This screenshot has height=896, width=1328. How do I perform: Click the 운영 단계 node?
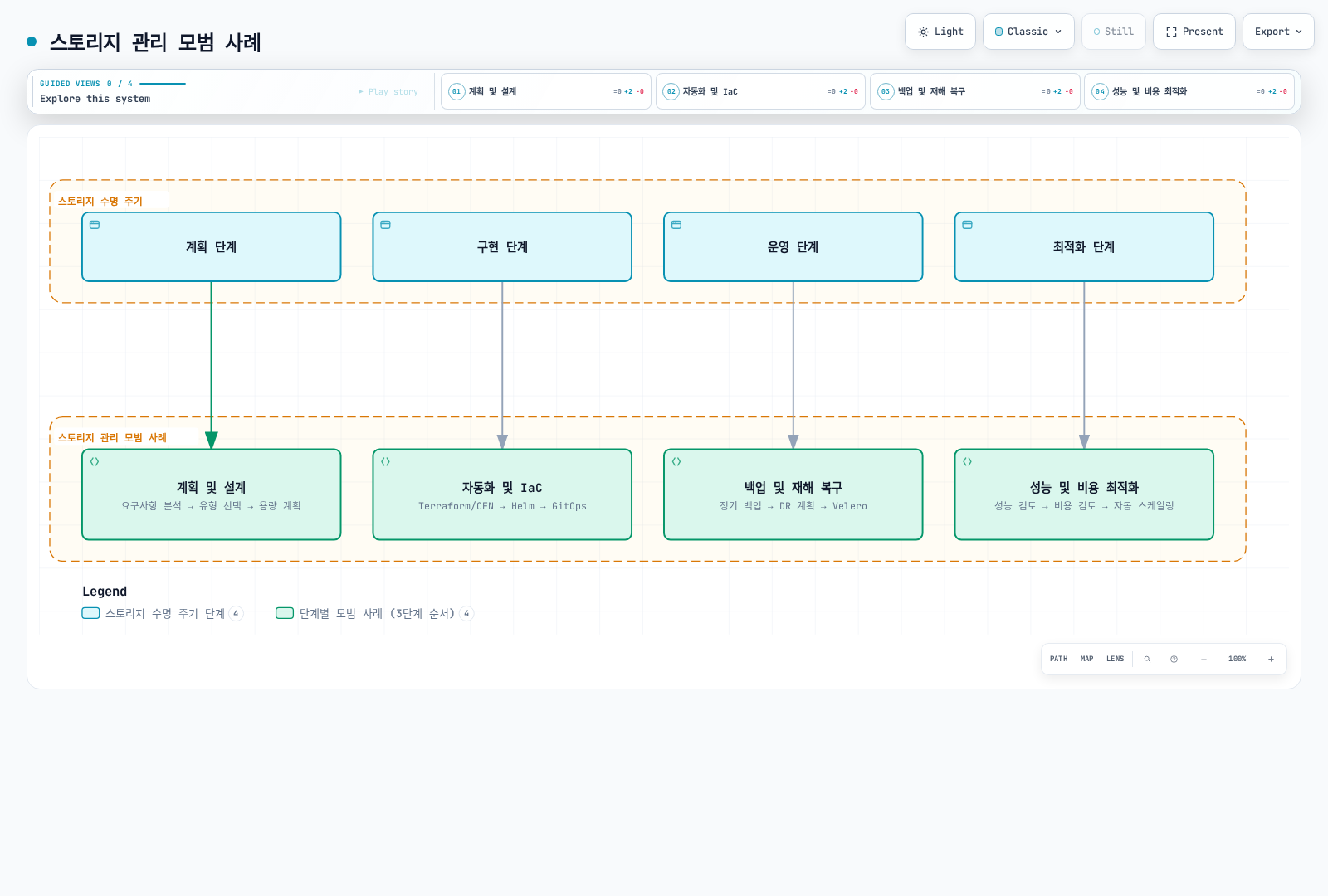pyautogui.click(x=793, y=247)
